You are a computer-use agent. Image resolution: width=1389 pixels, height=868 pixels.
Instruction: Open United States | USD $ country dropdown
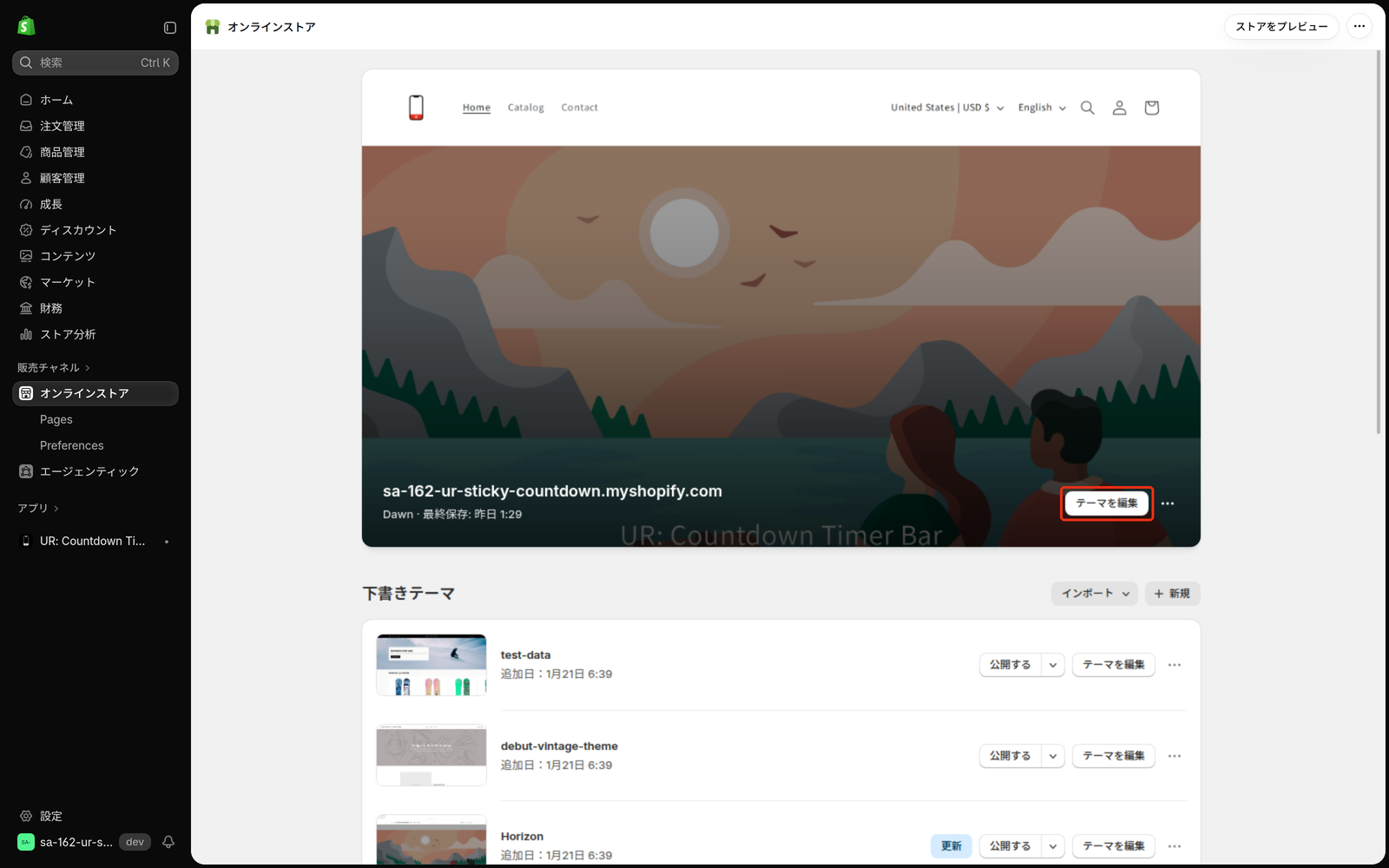[947, 108]
